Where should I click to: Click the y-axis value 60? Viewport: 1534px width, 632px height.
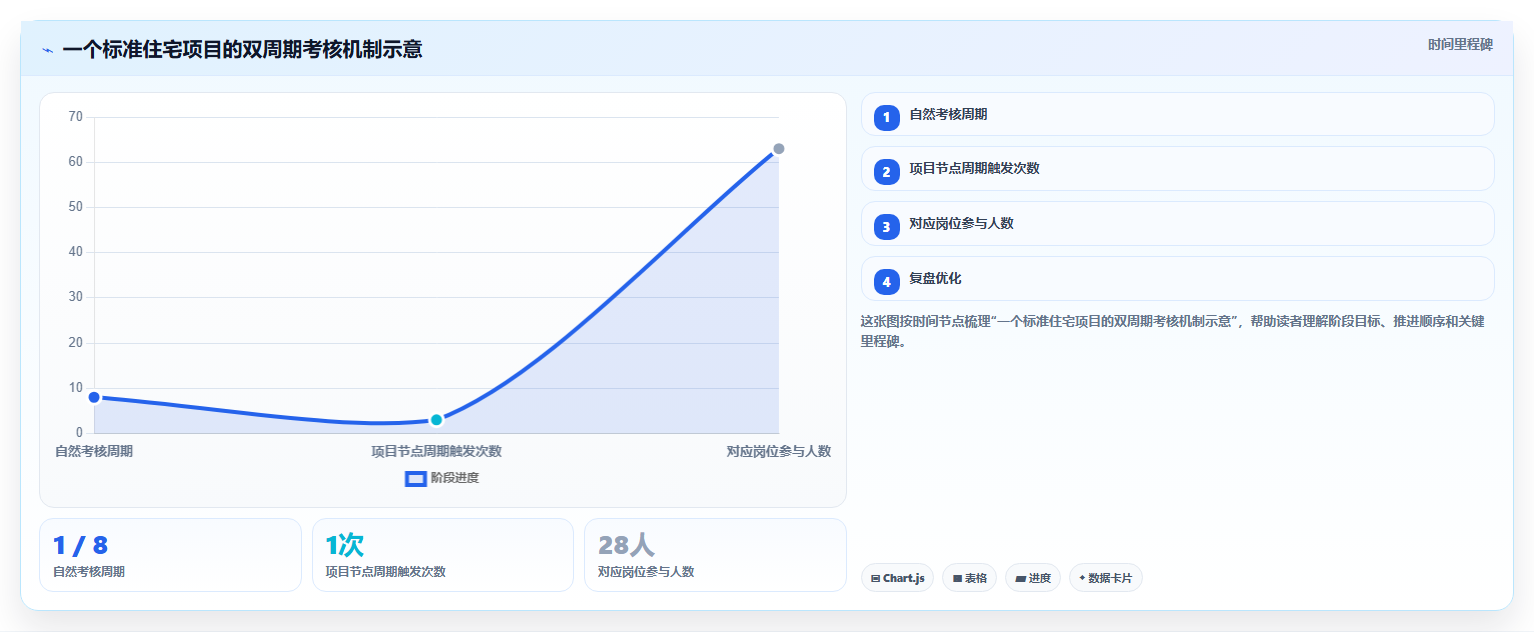click(76, 162)
